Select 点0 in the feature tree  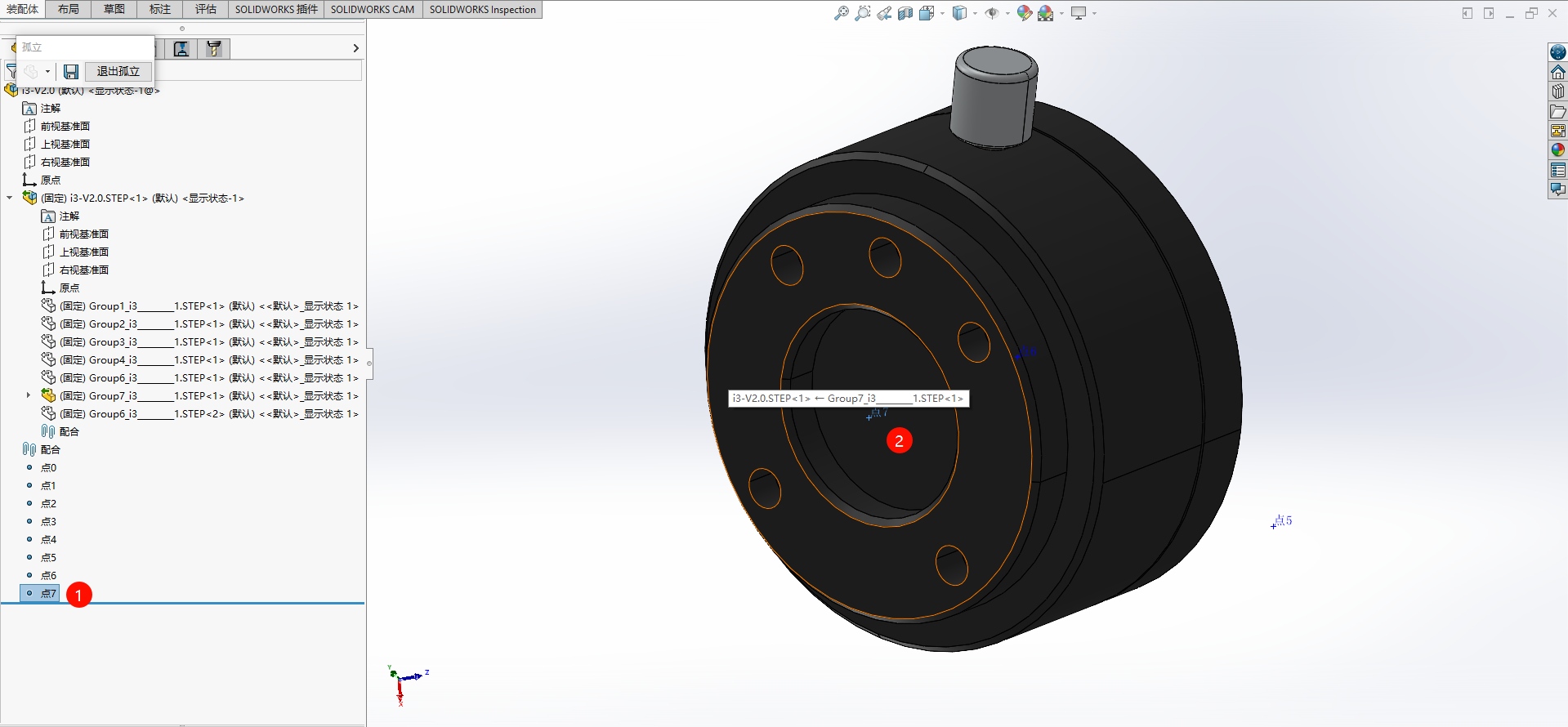click(x=49, y=467)
